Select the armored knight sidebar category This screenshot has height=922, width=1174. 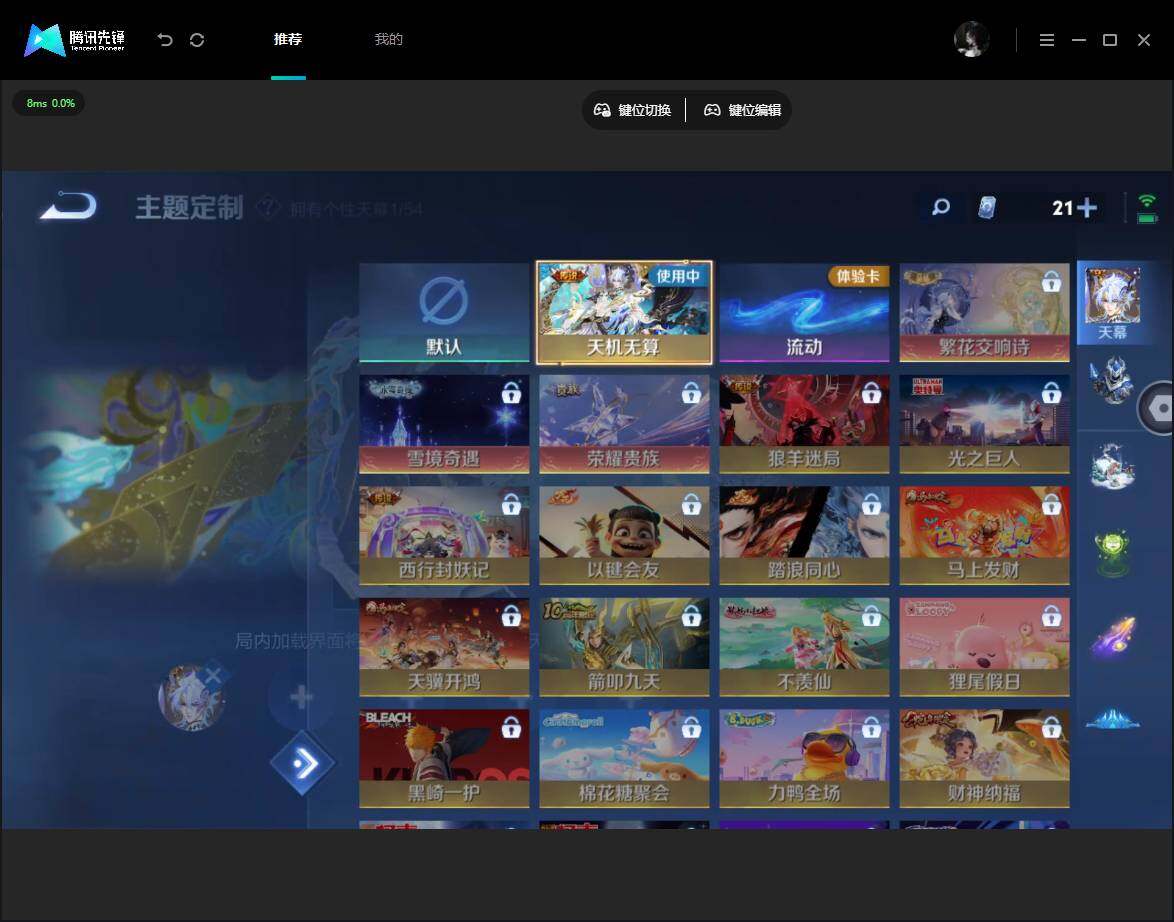coord(1111,380)
